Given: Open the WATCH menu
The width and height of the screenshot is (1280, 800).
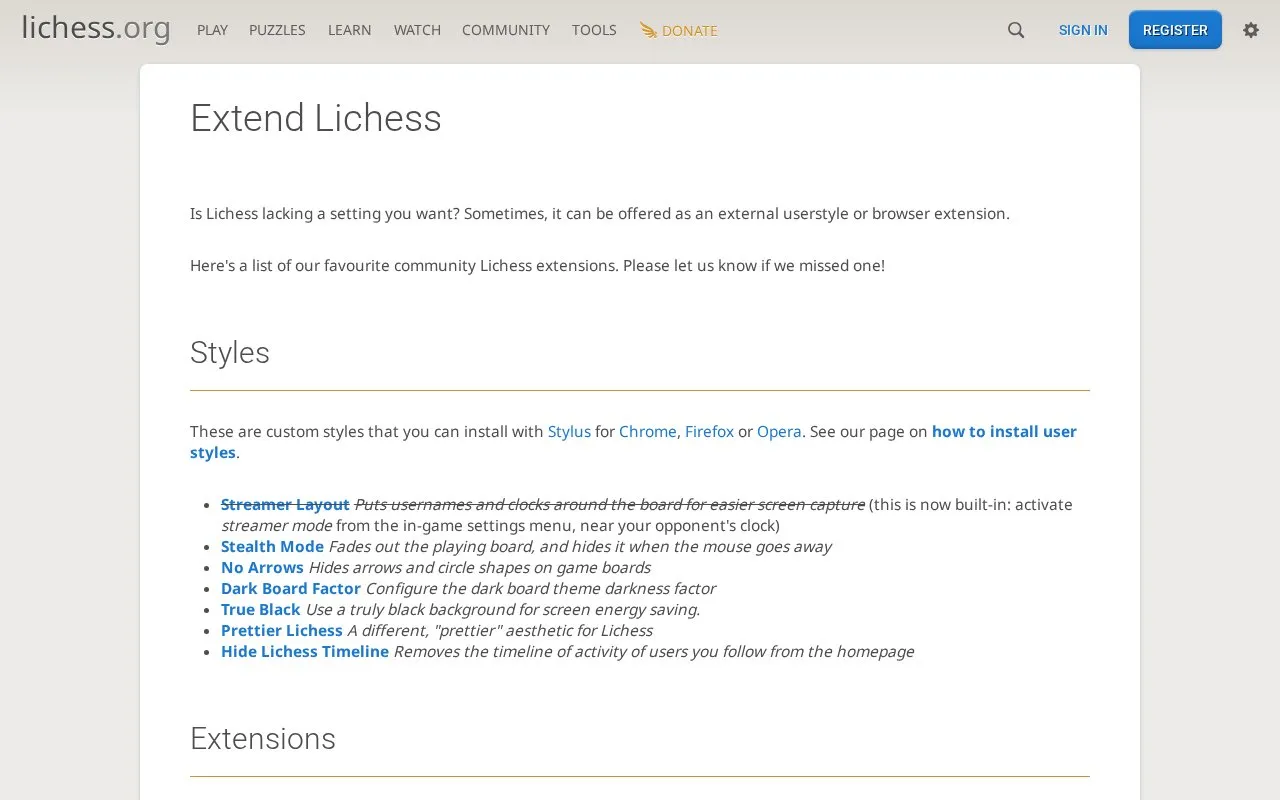Looking at the screenshot, I should 417,30.
